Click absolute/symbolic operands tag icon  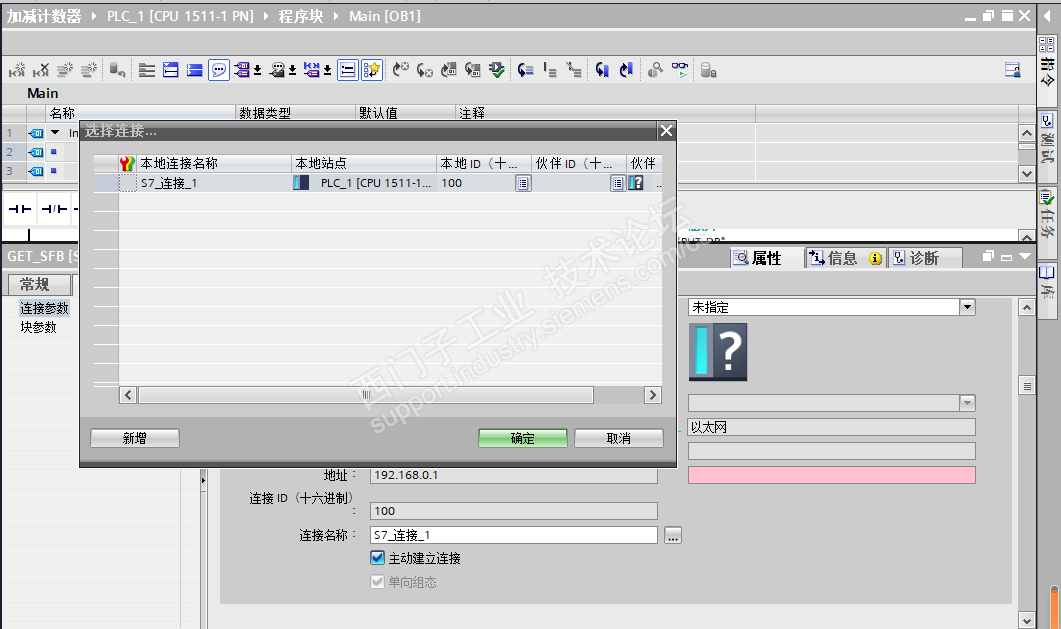tap(242, 70)
